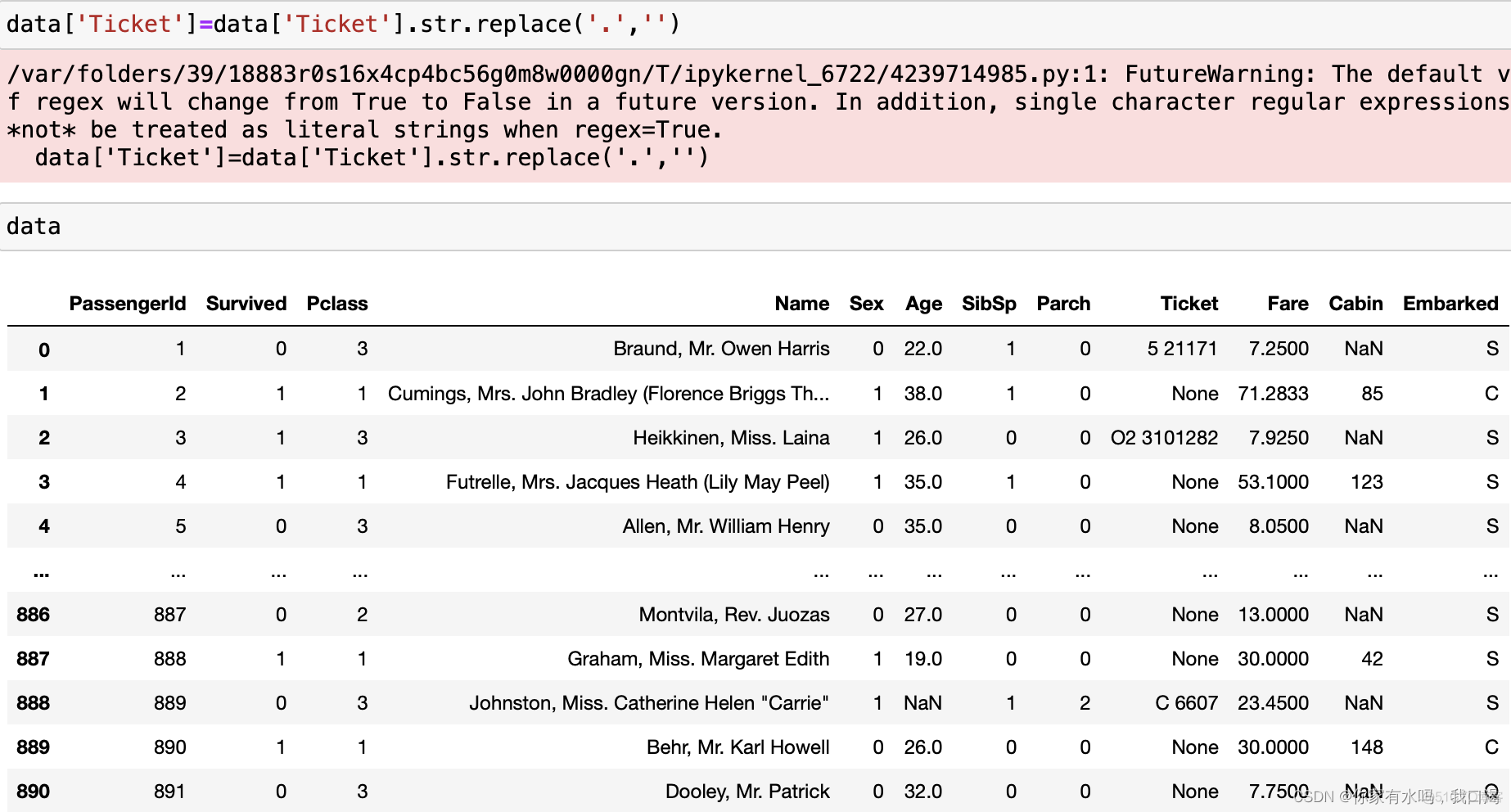Click the age value 38.0

pyautogui.click(x=923, y=394)
